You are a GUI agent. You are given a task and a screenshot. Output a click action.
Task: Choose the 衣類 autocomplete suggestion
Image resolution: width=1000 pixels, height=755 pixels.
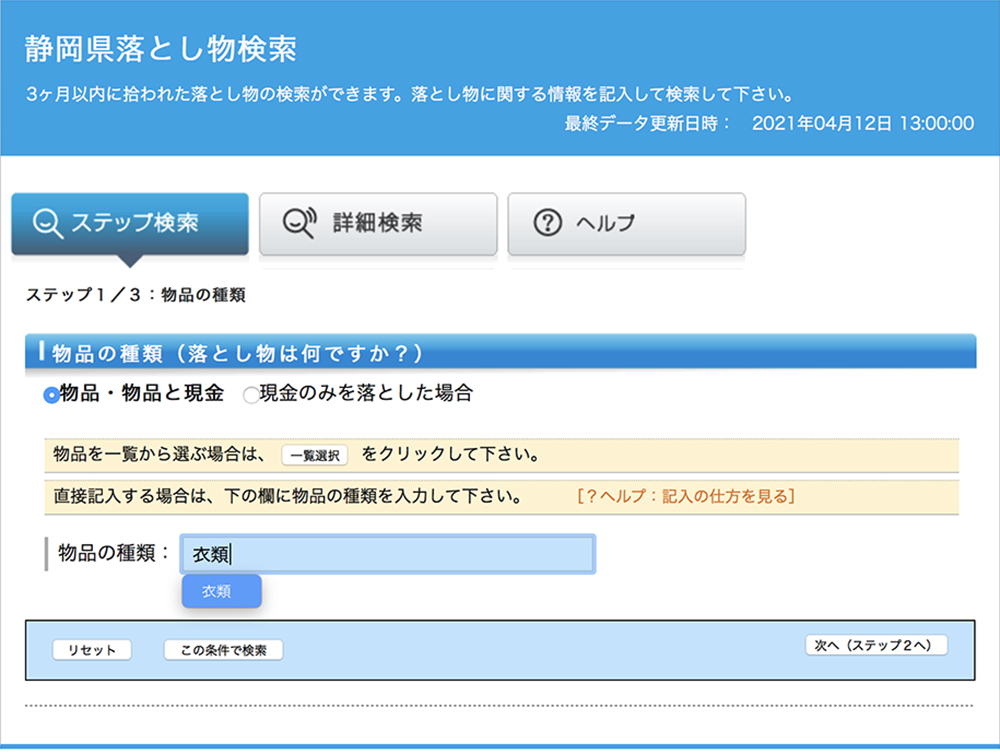coord(221,591)
